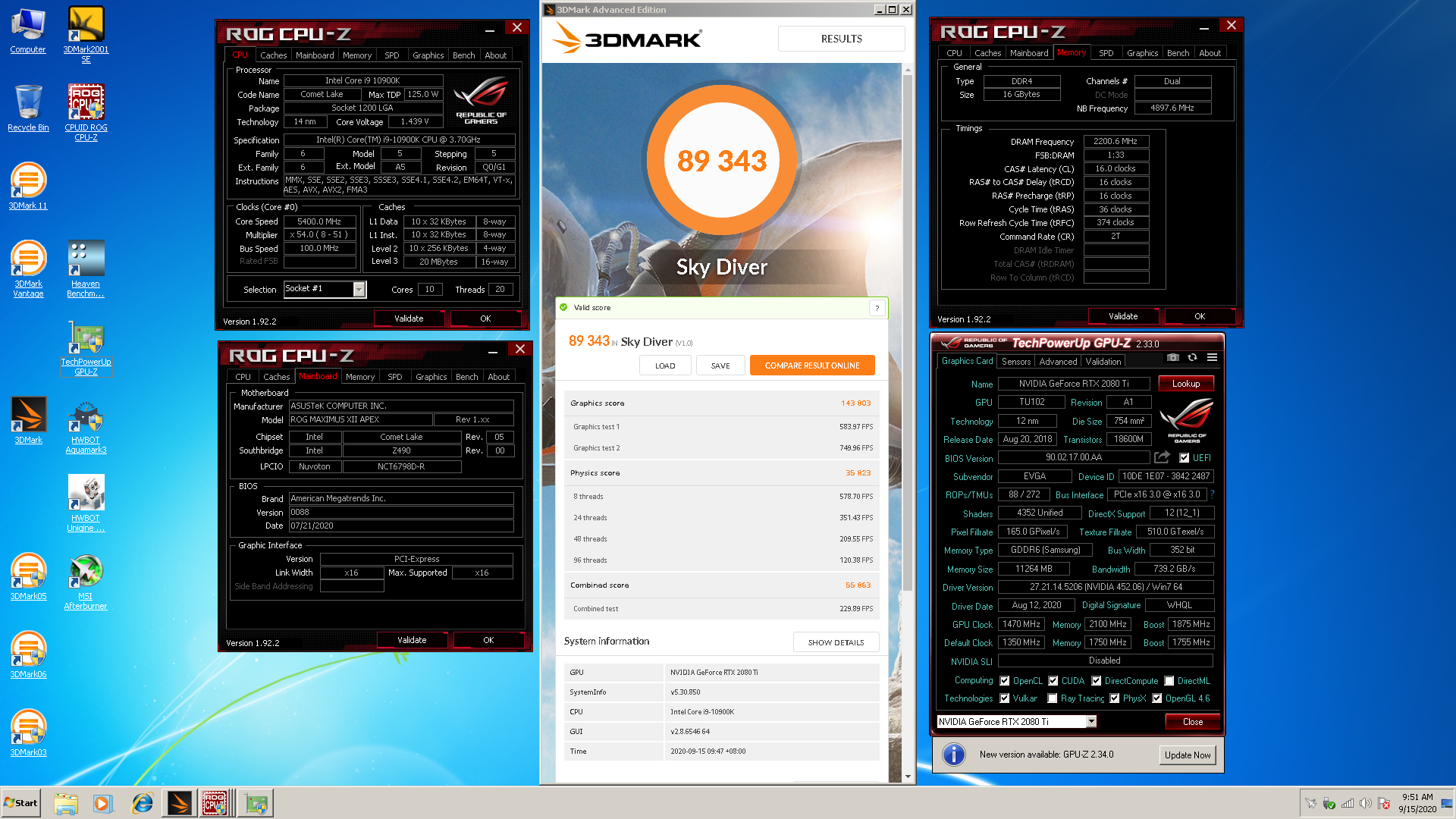Launch the 3DMark desktop shortcut
1456x819 pixels.
click(28, 420)
